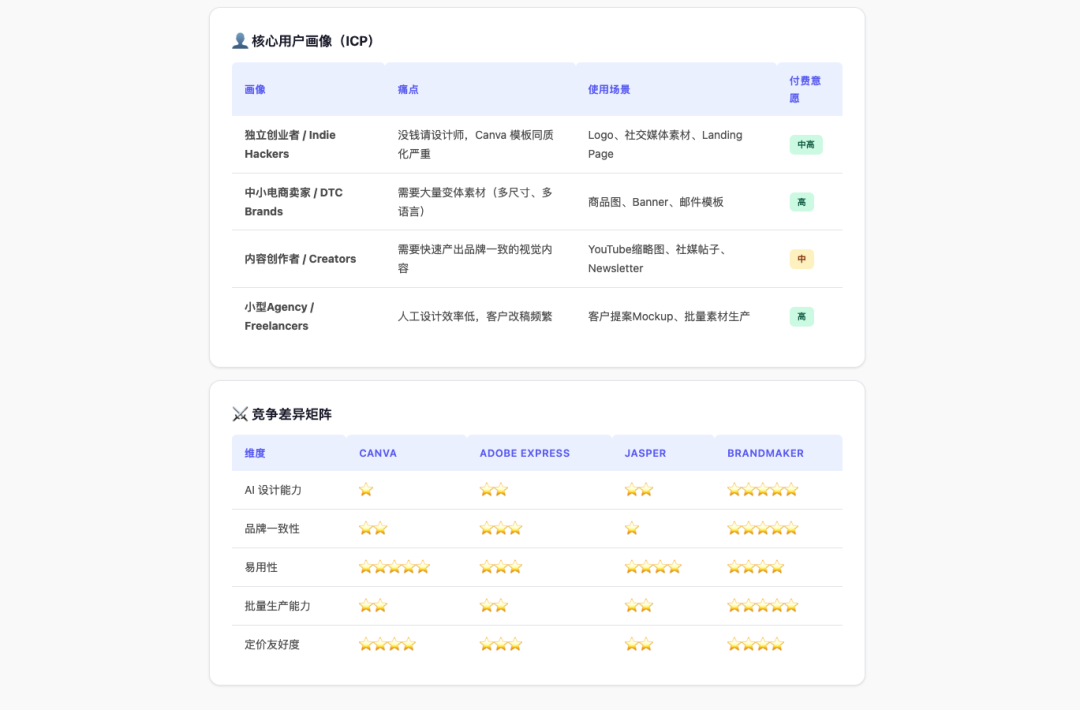The image size is (1080, 710).
Task: Click Canva's five stars for 易用性
Action: (395, 567)
